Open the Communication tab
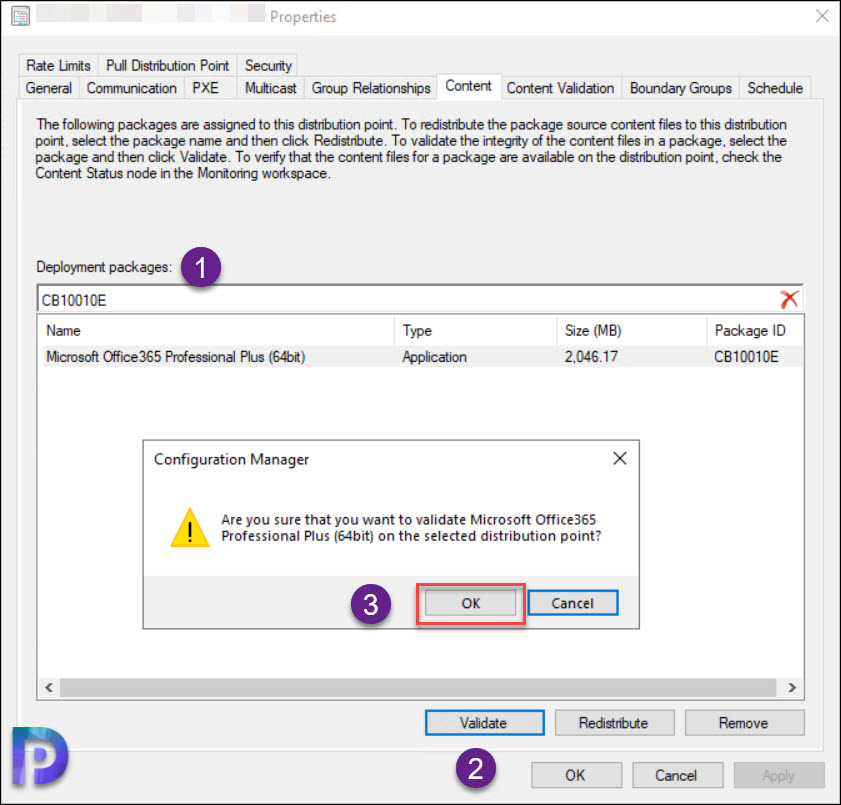Image resolution: width=841 pixels, height=805 pixels. pyautogui.click(x=132, y=88)
